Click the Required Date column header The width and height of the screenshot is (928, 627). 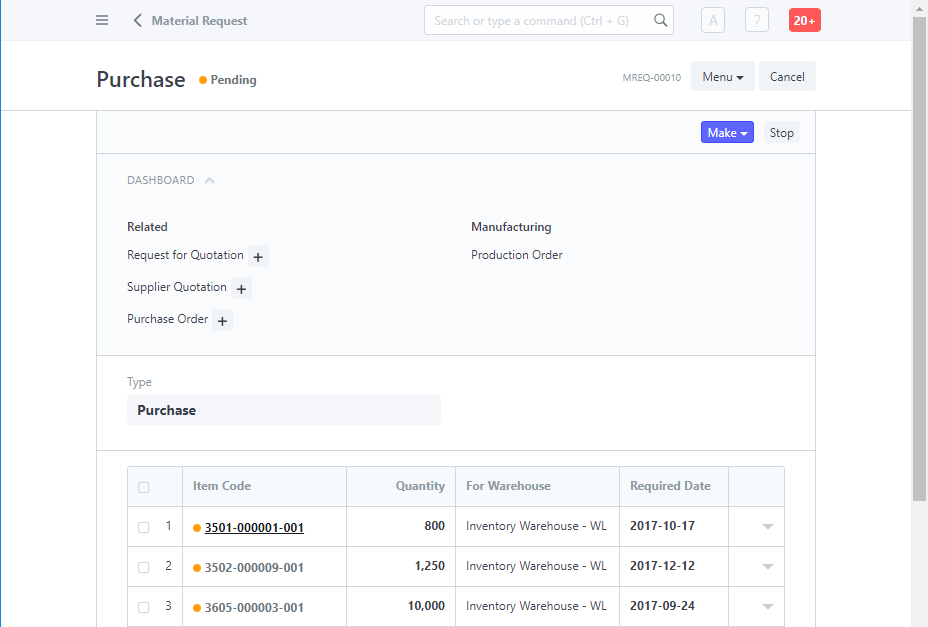[x=671, y=486]
